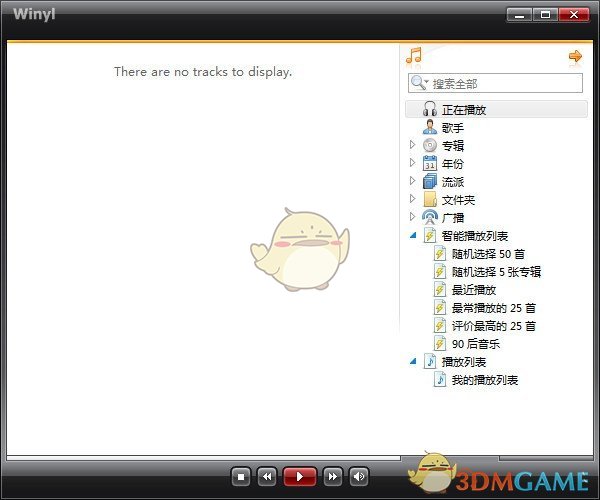The width and height of the screenshot is (600, 500).
Task: Open 我的播放列表 playlist
Action: click(484, 380)
